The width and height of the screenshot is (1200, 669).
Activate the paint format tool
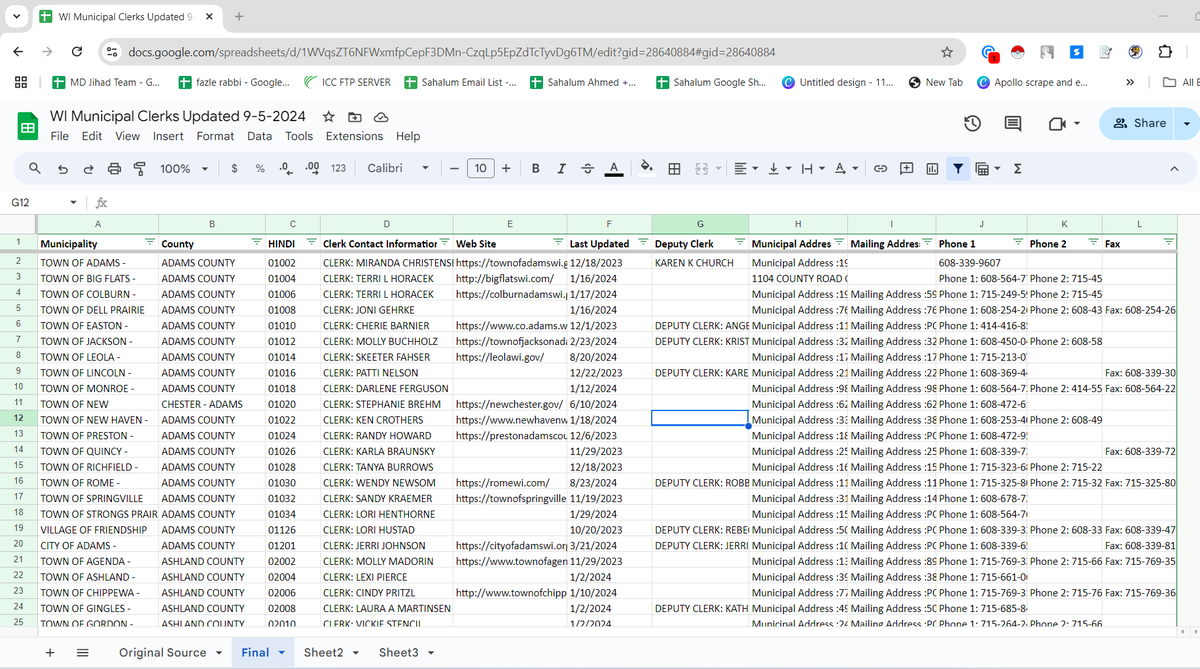pyautogui.click(x=140, y=169)
